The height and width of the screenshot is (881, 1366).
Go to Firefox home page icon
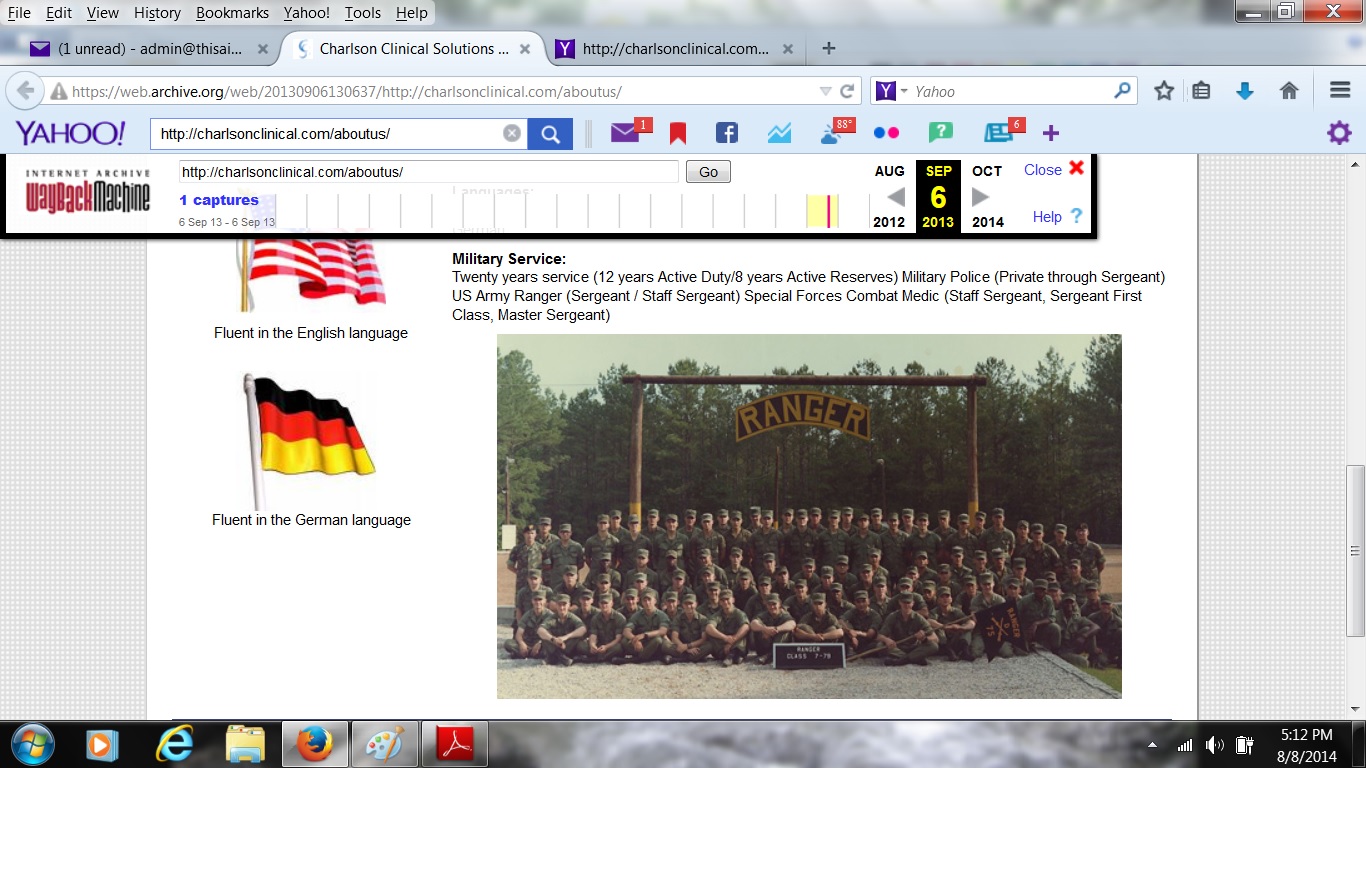point(1289,91)
